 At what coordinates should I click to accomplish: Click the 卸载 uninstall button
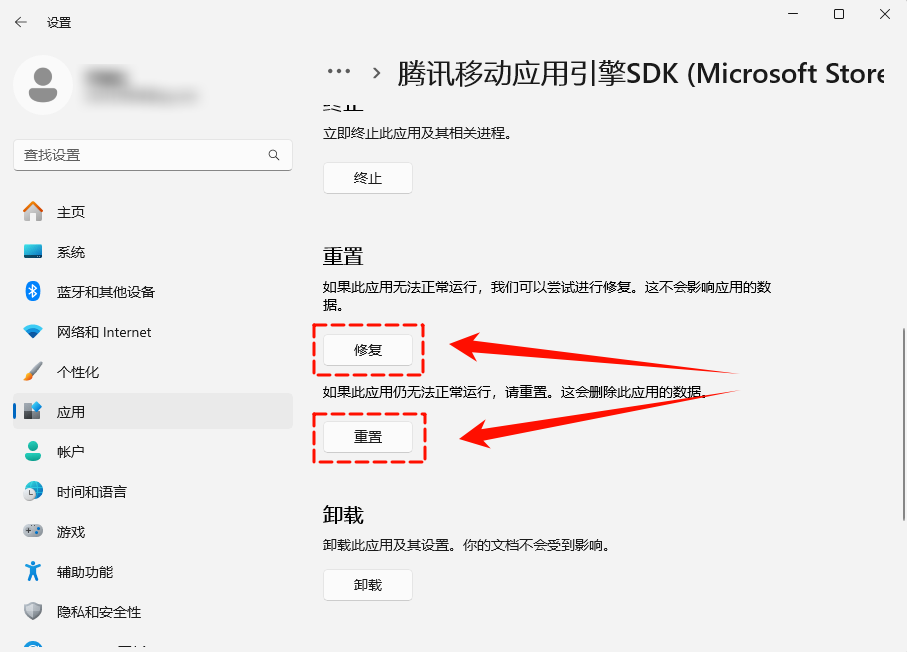(x=368, y=585)
